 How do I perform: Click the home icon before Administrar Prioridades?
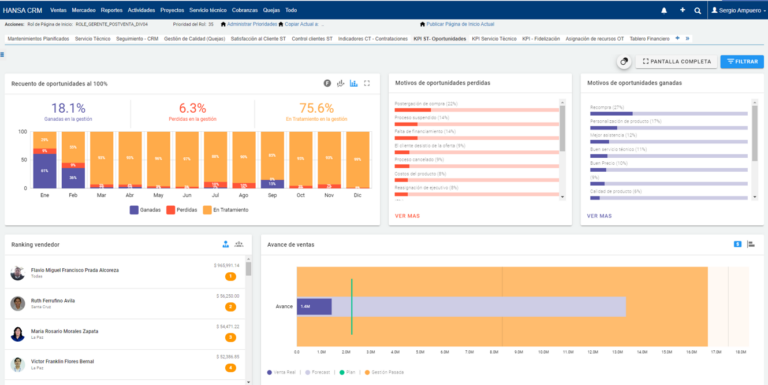pos(224,24)
